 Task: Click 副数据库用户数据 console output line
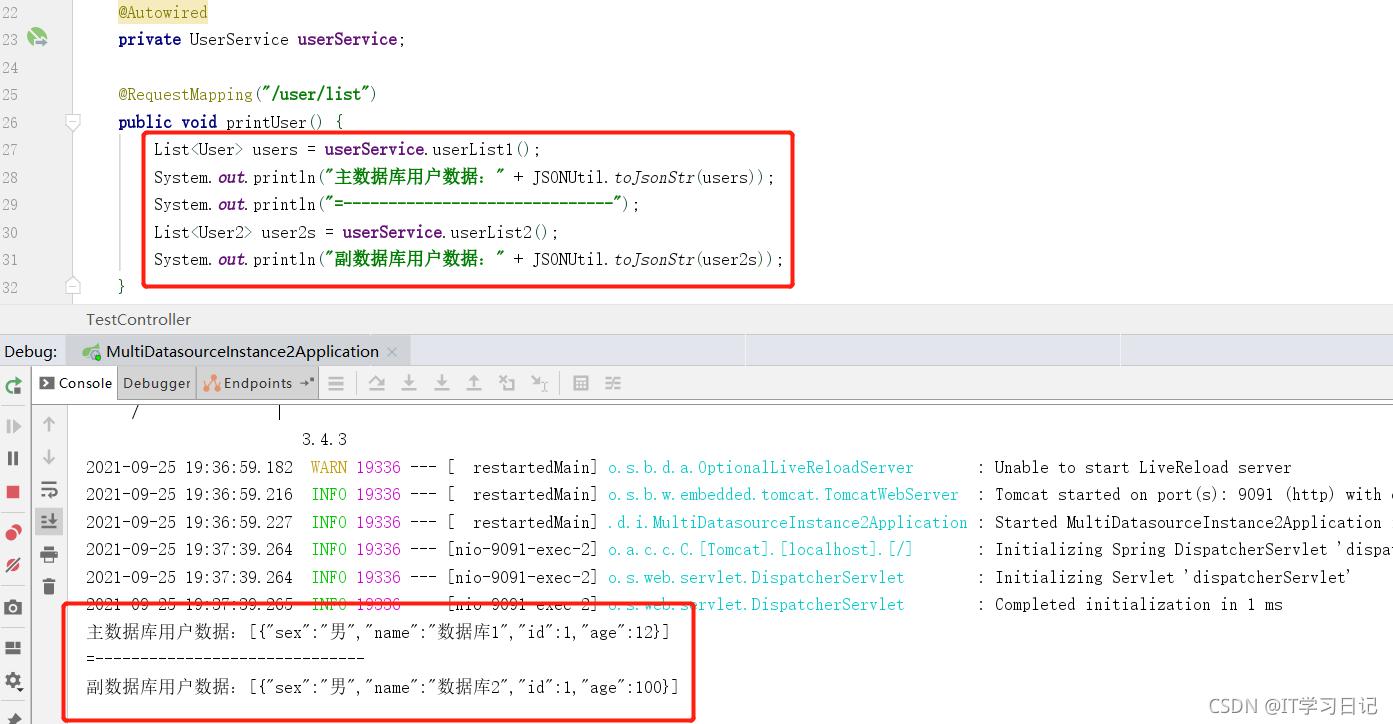[x=382, y=687]
